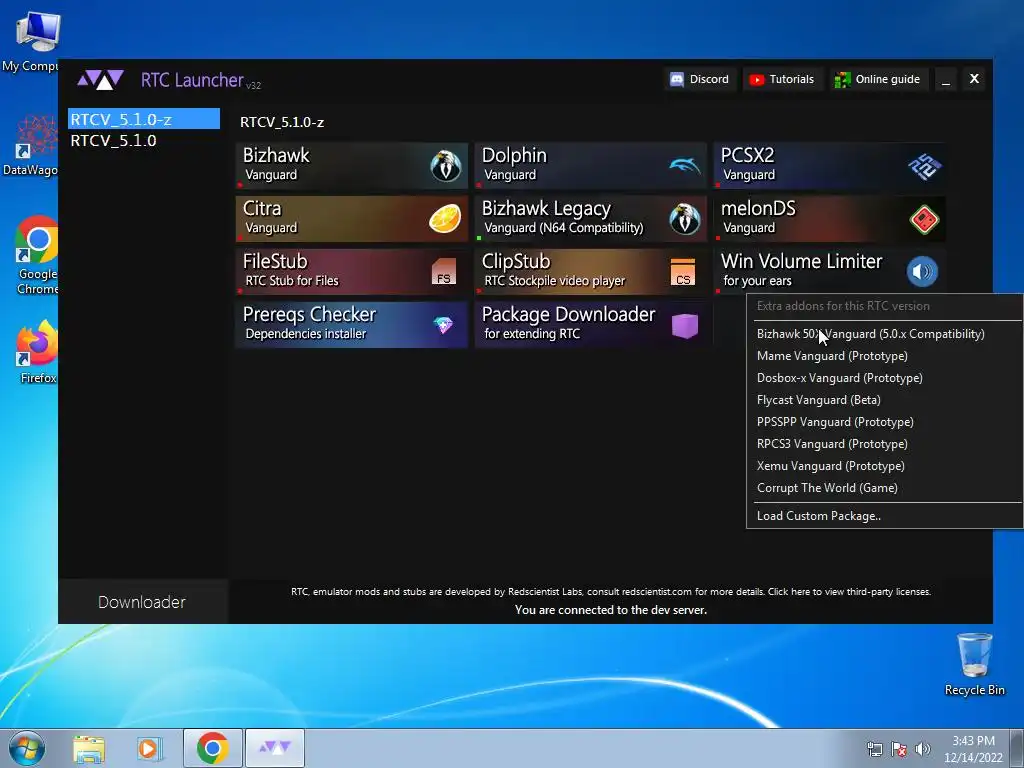Click the YouTube icon on Tutorials
1024x768 pixels.
pos(757,80)
